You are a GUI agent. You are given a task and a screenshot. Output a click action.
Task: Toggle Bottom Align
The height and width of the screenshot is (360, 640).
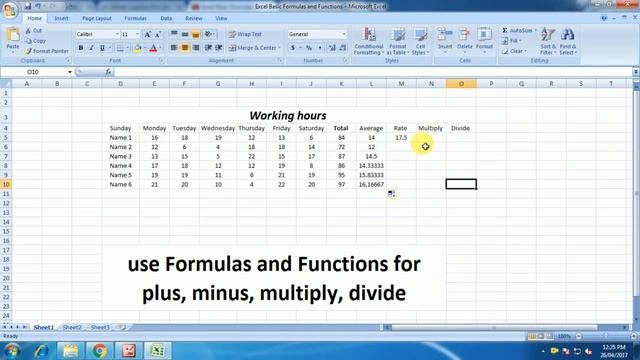point(196,34)
